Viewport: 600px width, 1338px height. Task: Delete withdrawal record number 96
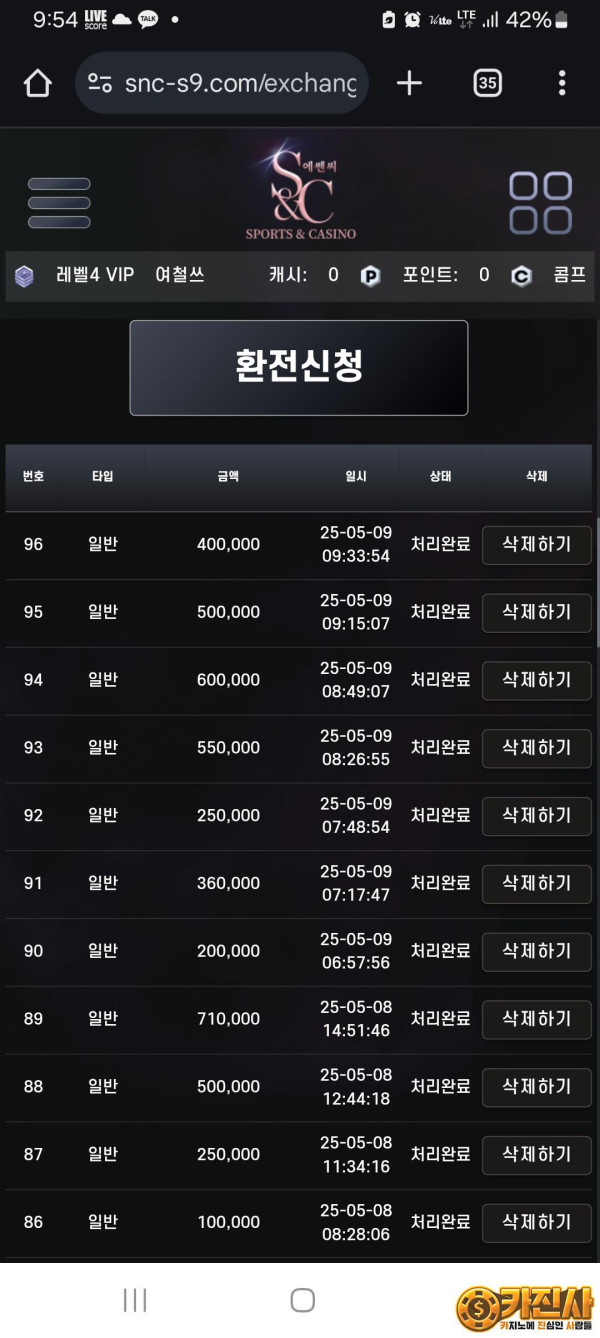pyautogui.click(x=536, y=545)
